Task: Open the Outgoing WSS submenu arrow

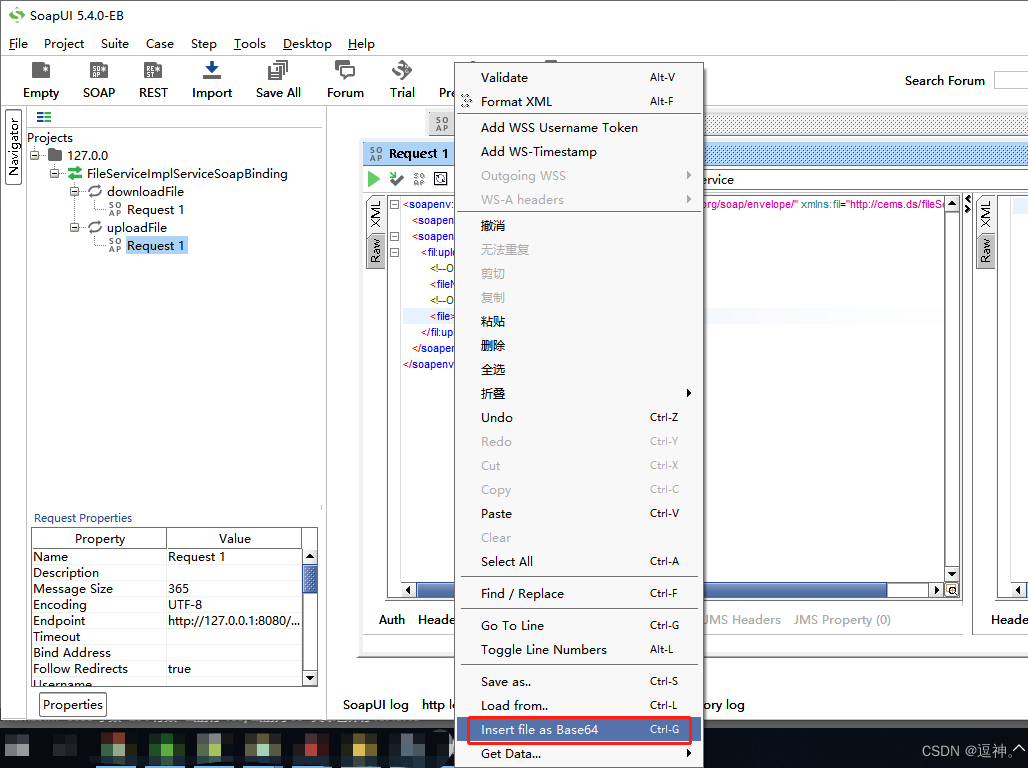Action: tap(689, 175)
